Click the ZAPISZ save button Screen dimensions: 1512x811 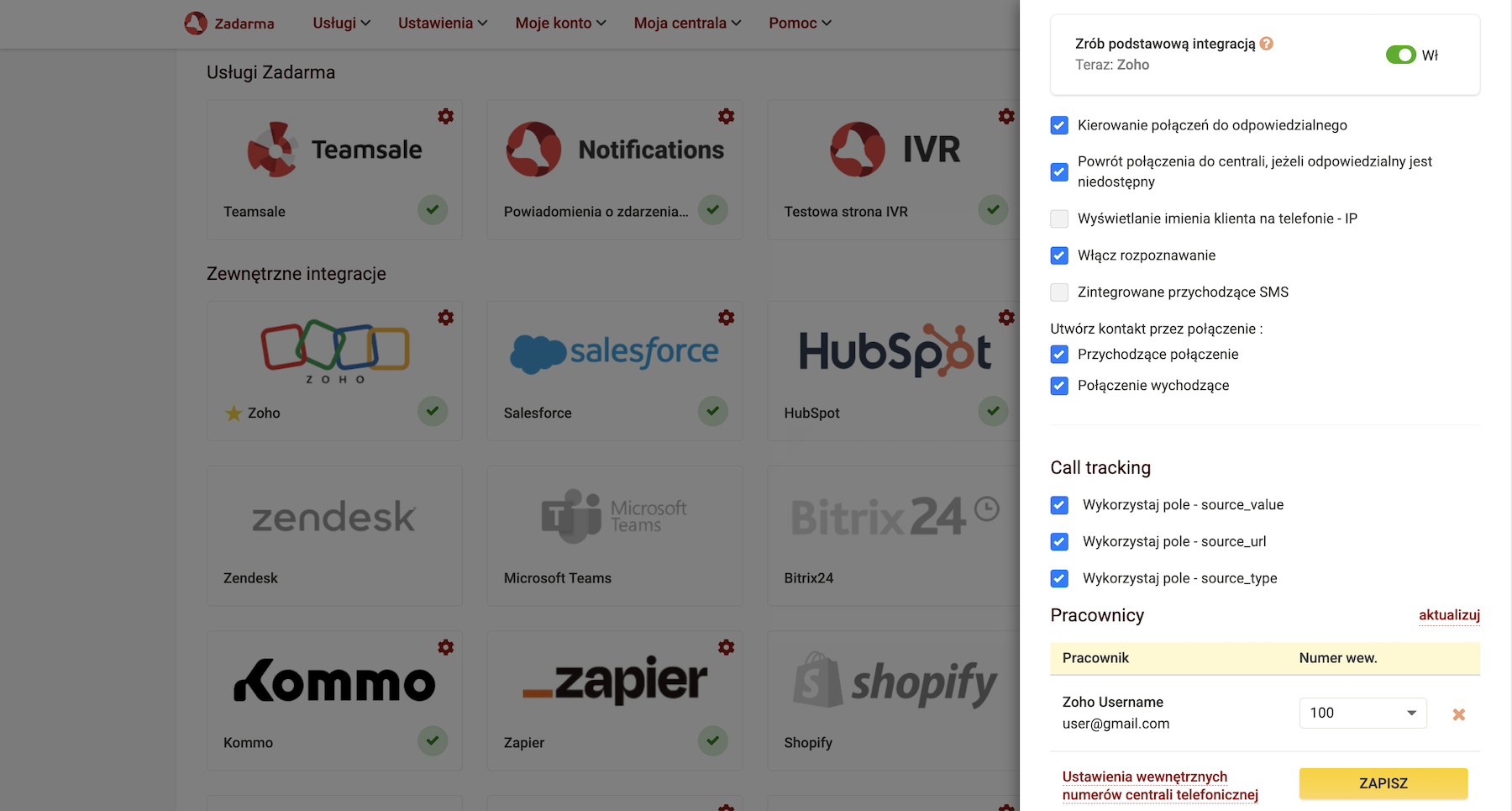(x=1383, y=783)
